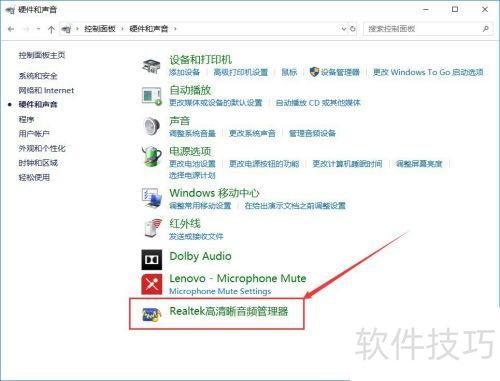
Task: Open the 声音 heading
Action: pos(179,121)
